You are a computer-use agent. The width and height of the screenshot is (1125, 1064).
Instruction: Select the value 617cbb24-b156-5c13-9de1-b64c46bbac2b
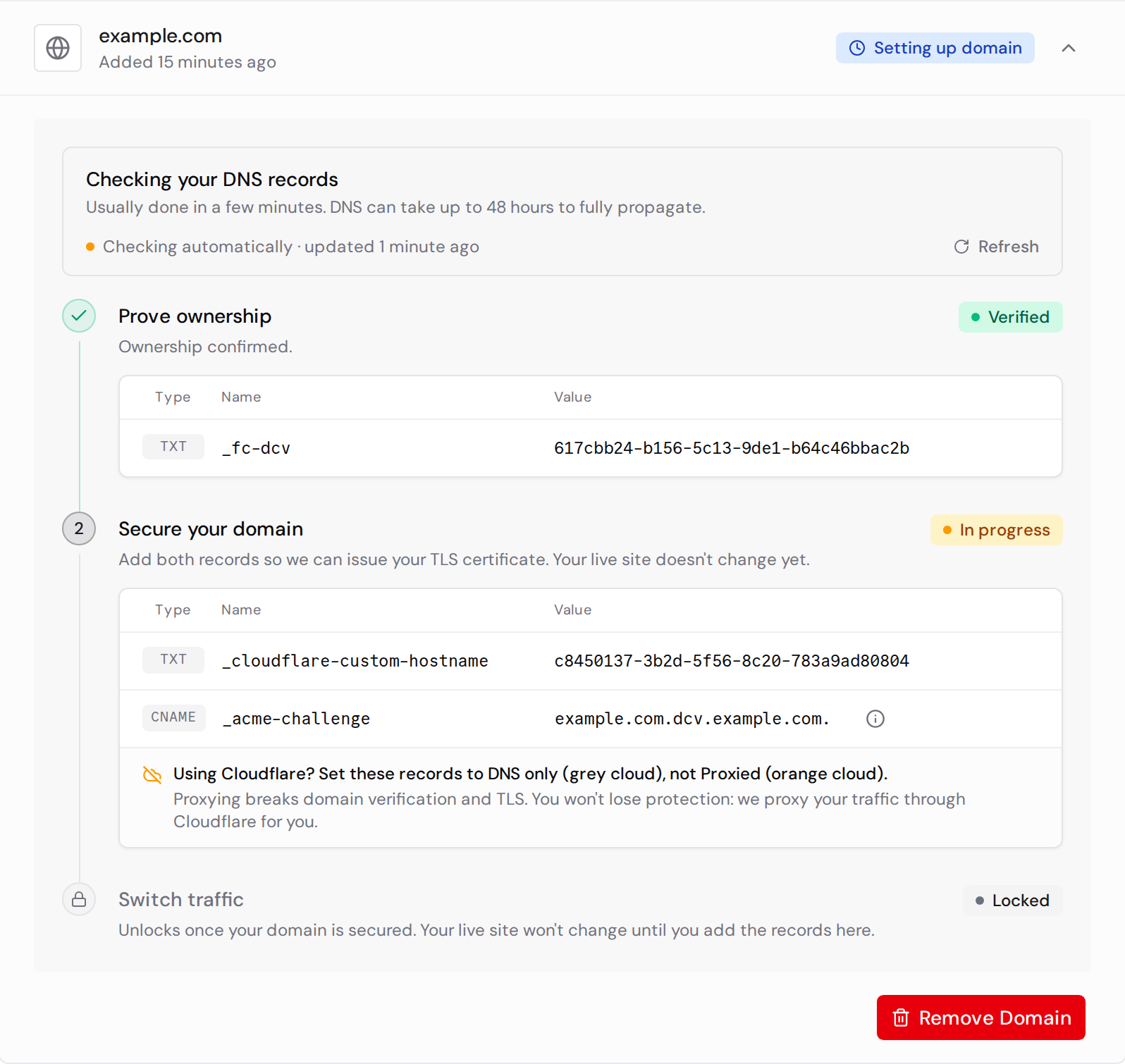(x=731, y=448)
